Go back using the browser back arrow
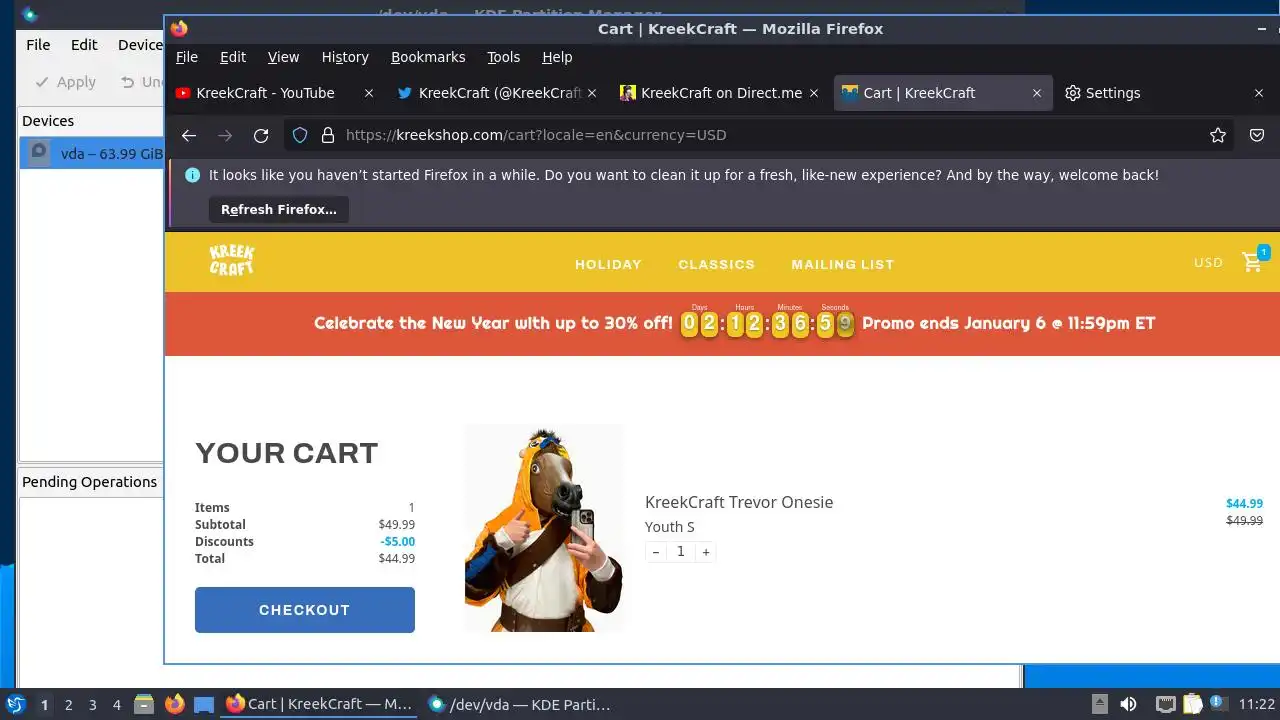The height and width of the screenshot is (720, 1280). pos(189,135)
